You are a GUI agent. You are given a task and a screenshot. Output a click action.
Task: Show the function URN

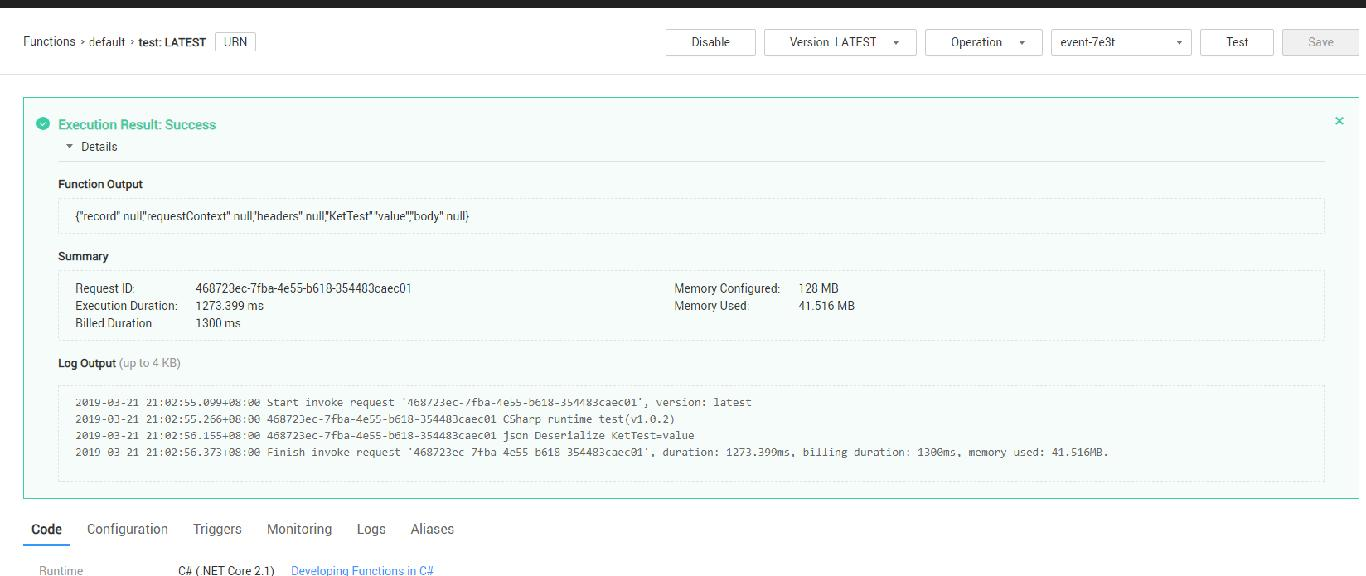[236, 42]
